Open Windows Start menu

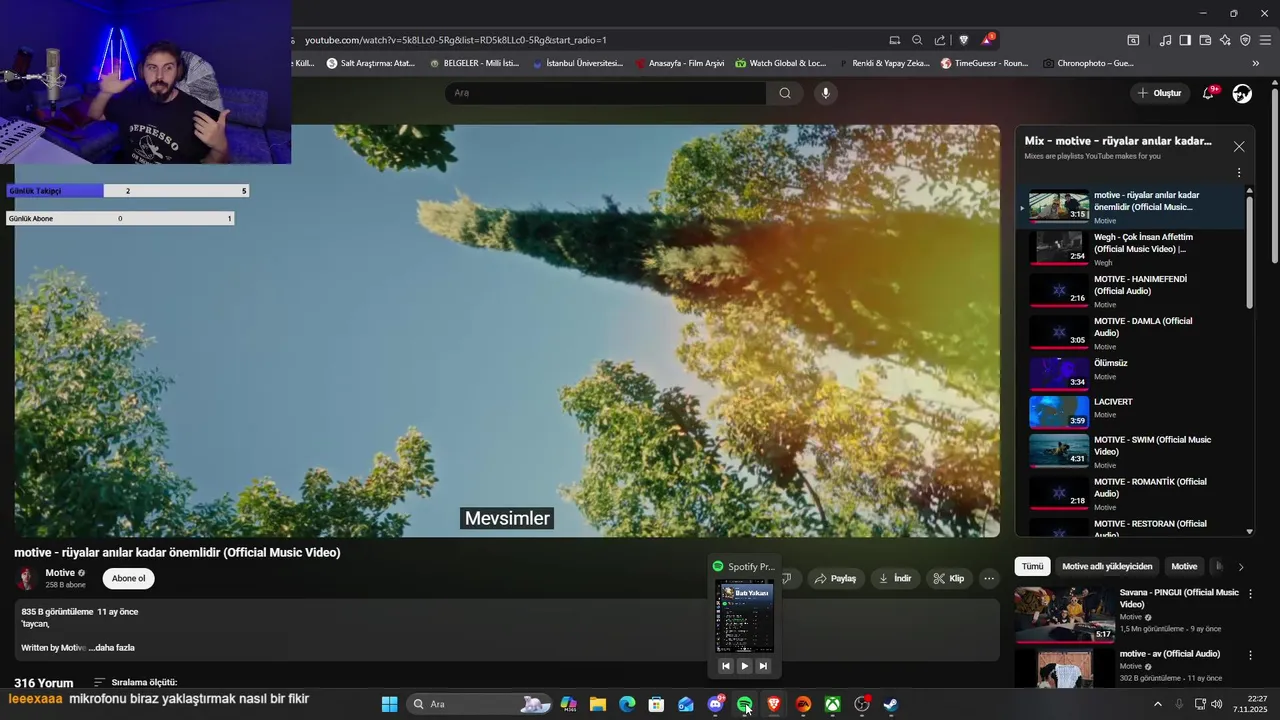tap(389, 704)
